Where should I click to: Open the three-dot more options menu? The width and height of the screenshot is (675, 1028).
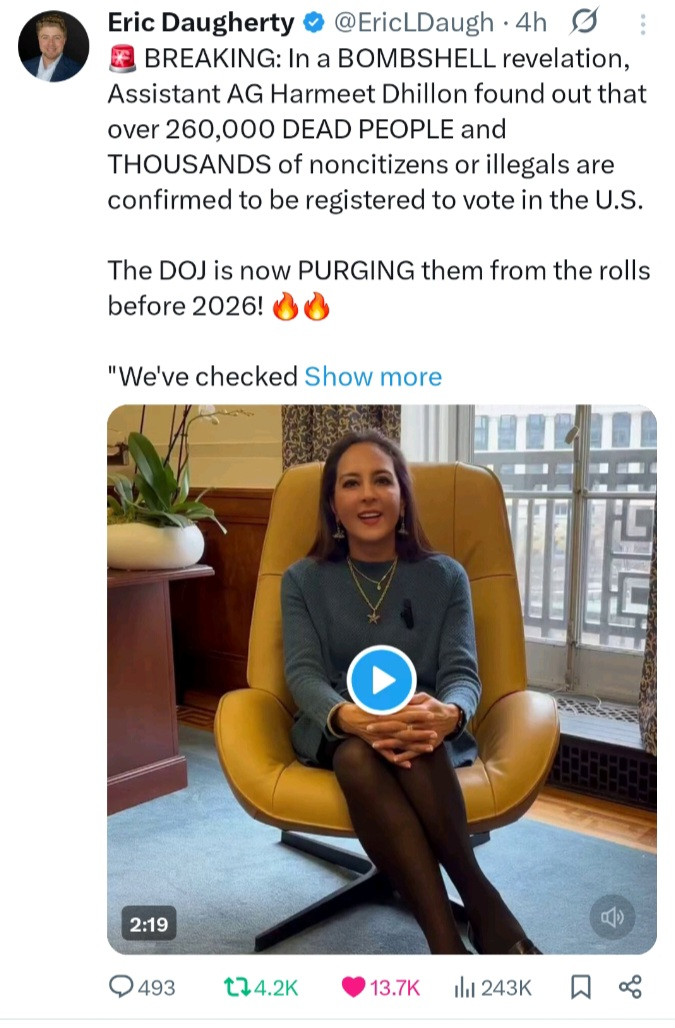pos(643,24)
